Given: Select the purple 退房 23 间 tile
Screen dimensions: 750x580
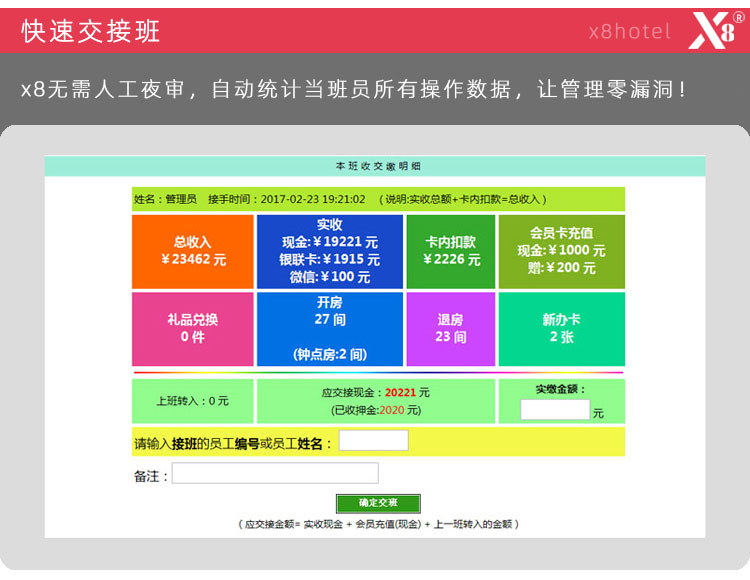Looking at the screenshot, I should (x=451, y=329).
